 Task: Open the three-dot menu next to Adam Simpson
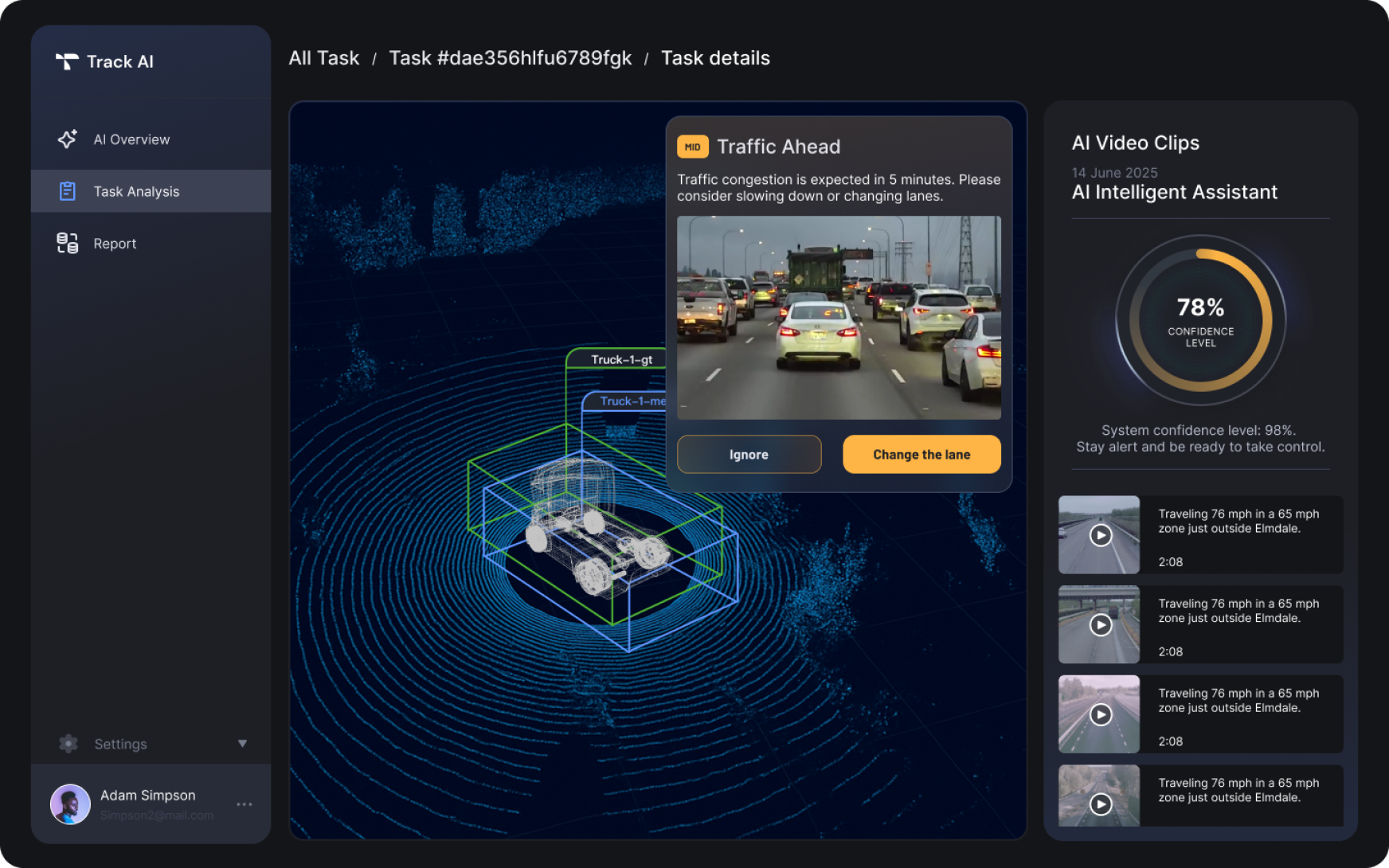pos(245,804)
